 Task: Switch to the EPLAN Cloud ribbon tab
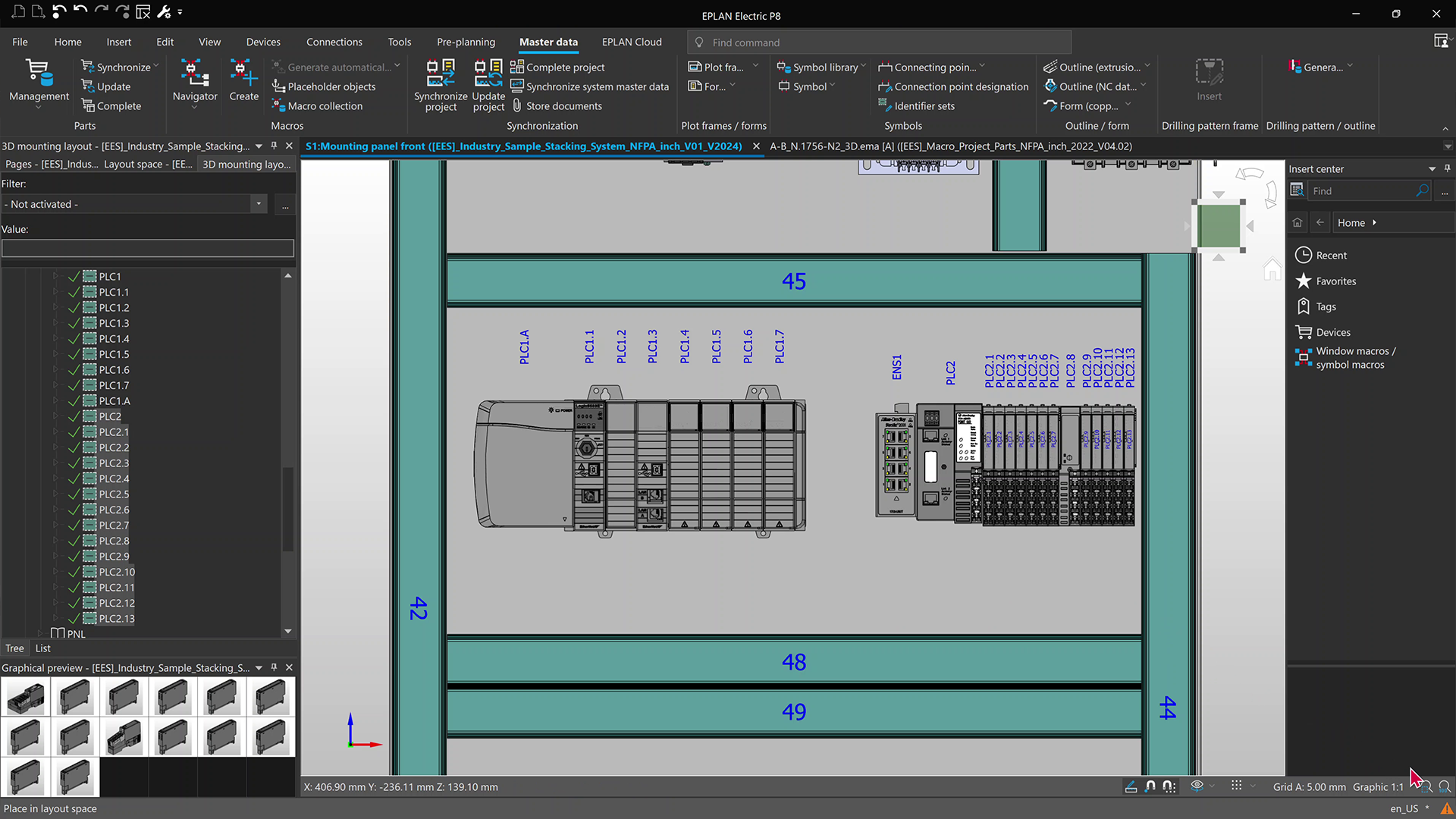(x=632, y=42)
